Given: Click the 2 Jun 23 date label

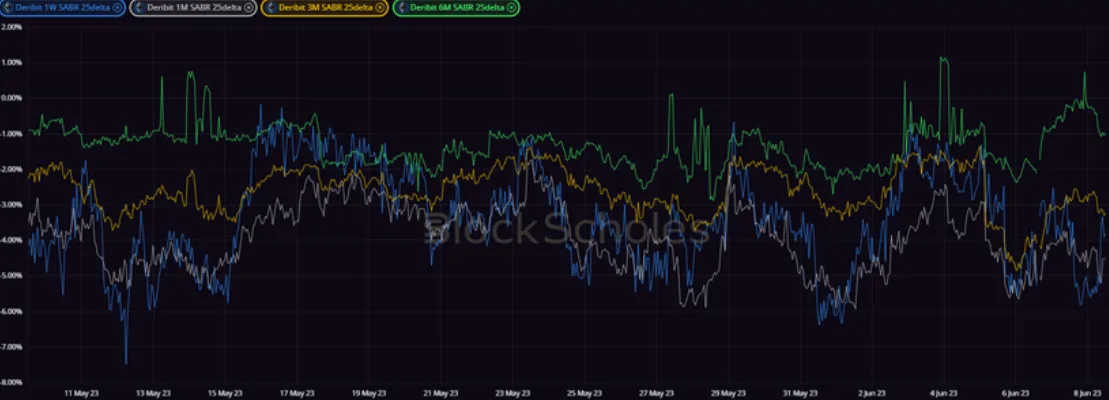Looking at the screenshot, I should click(x=871, y=392).
